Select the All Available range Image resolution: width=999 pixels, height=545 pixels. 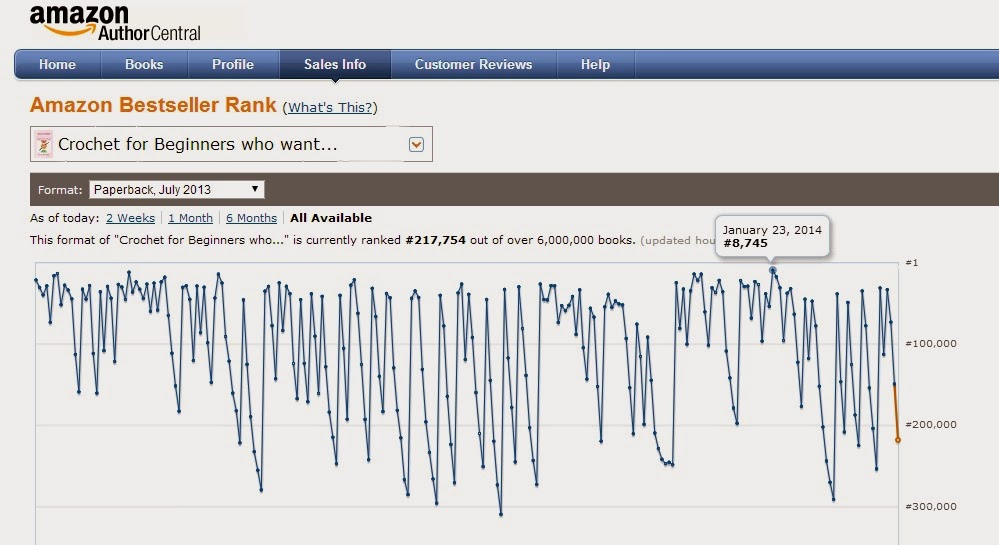point(331,218)
